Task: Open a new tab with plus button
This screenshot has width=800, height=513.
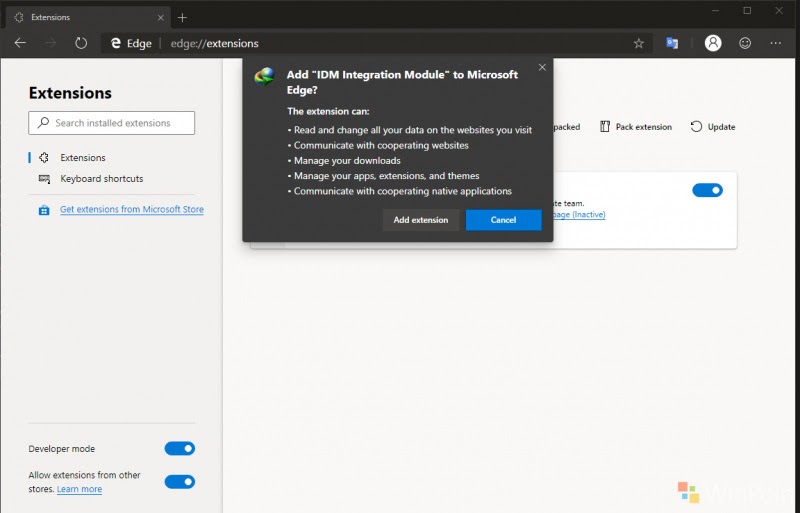Action: [x=182, y=17]
